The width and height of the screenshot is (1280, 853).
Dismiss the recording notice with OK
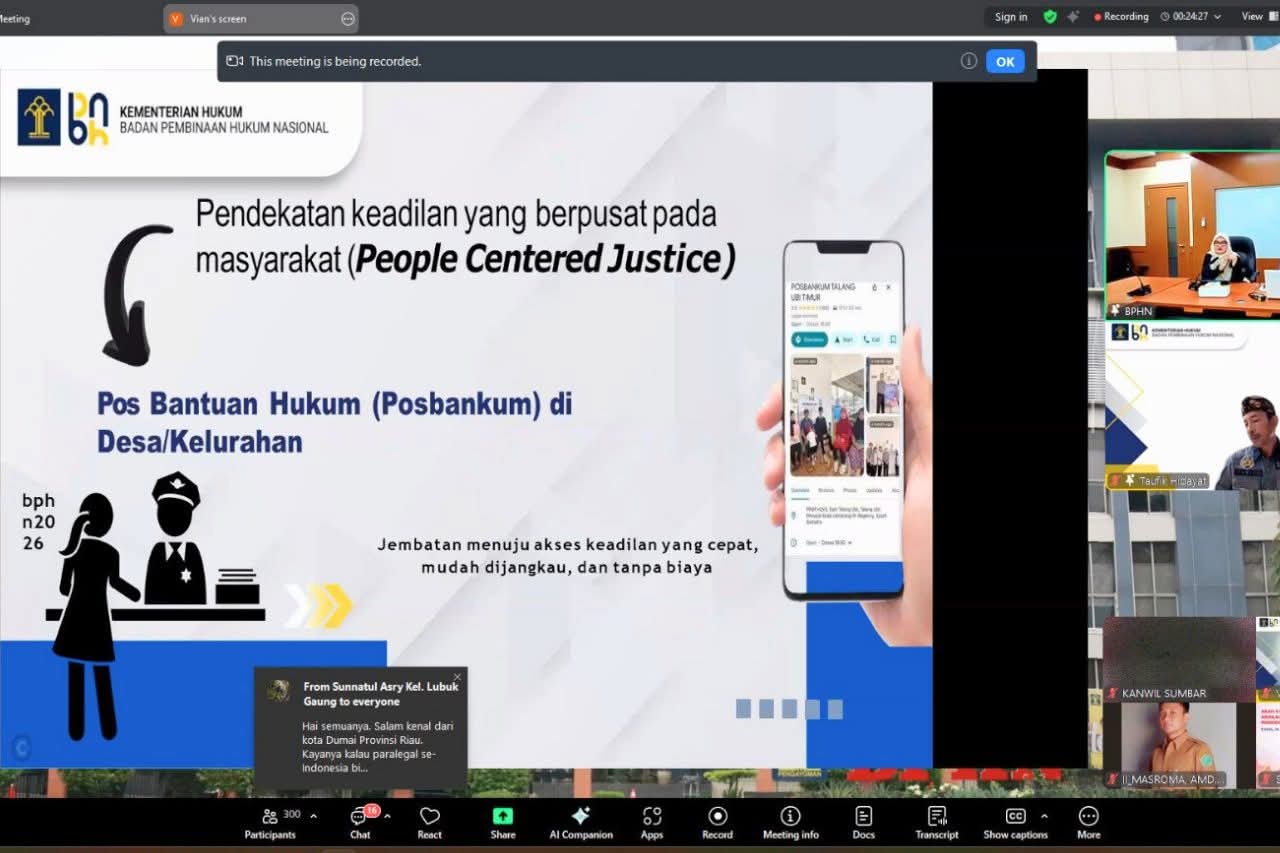(1004, 61)
